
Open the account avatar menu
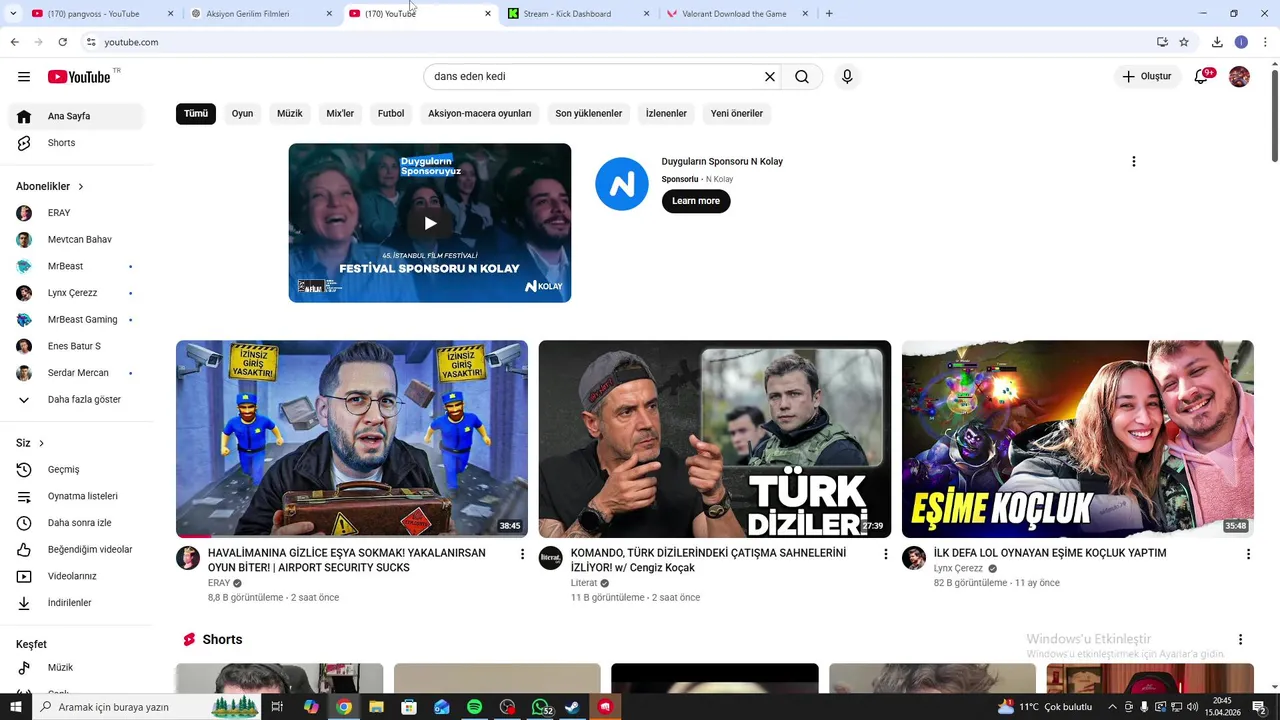[x=1239, y=77]
